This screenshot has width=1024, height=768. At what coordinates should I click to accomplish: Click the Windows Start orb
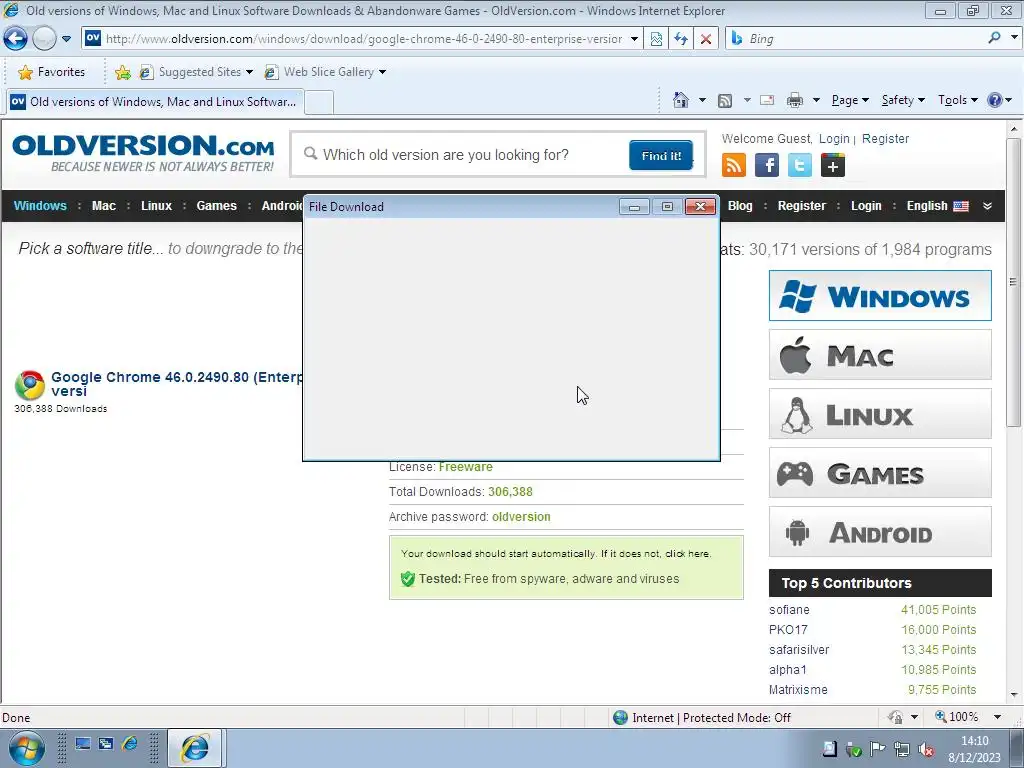pyautogui.click(x=26, y=749)
